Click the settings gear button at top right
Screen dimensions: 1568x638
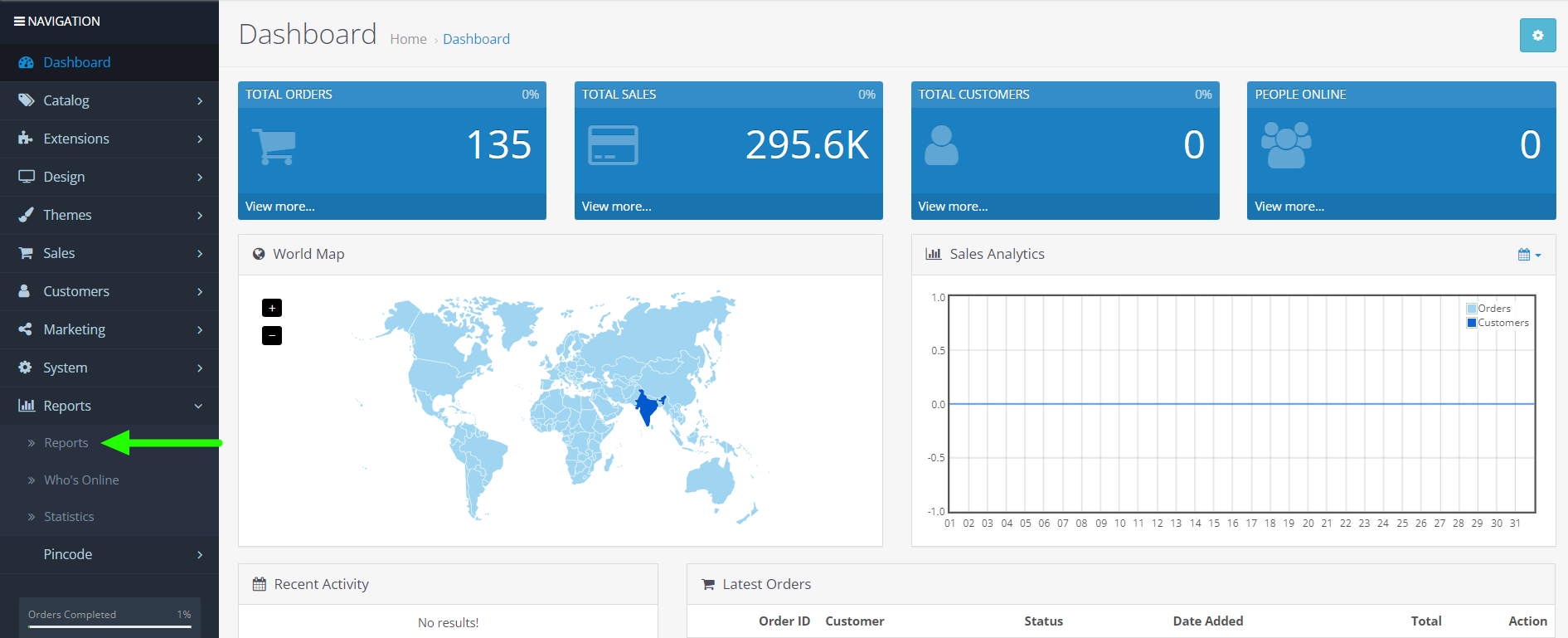coord(1537,36)
